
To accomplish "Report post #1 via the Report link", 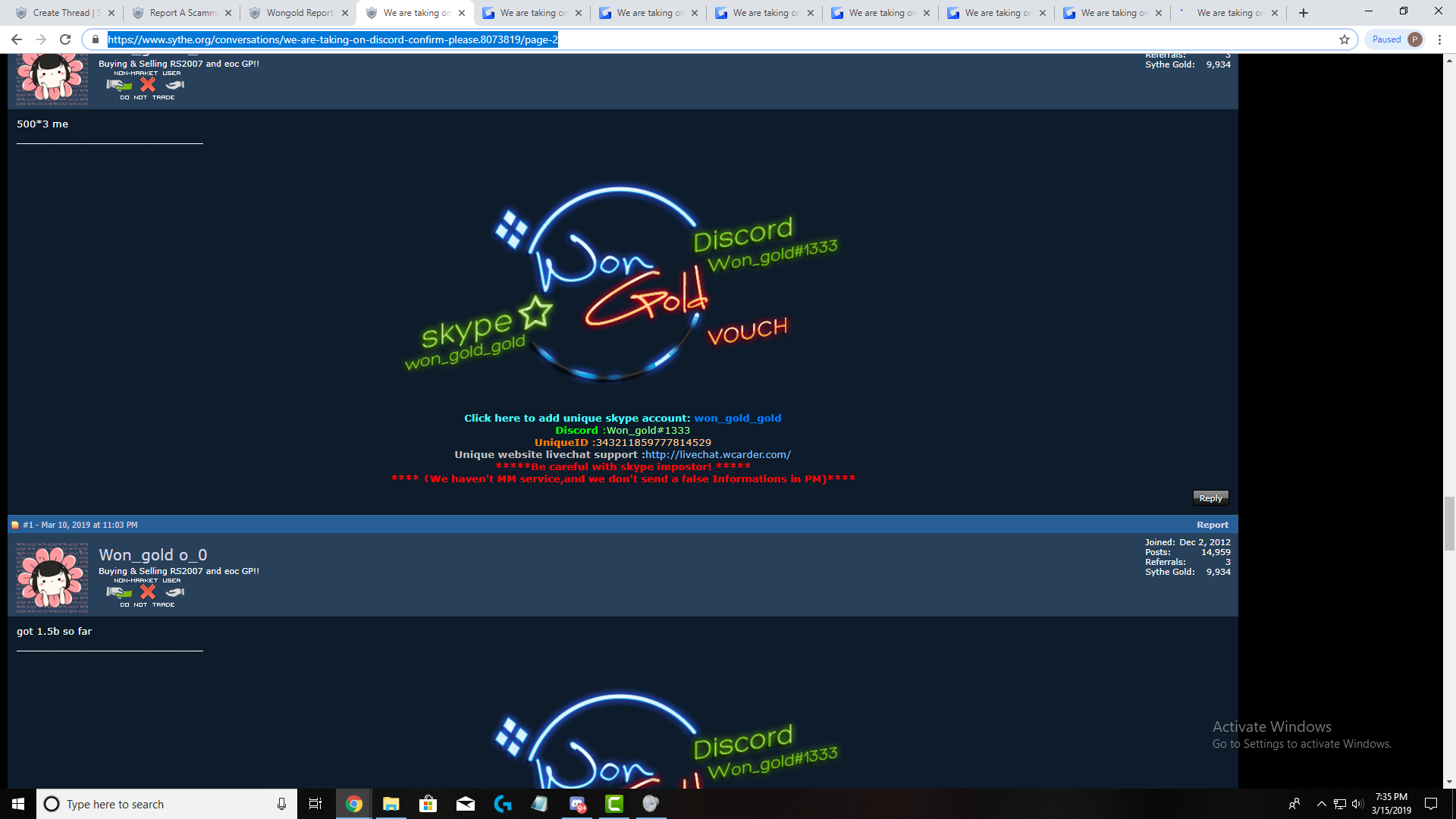I will coord(1212,525).
